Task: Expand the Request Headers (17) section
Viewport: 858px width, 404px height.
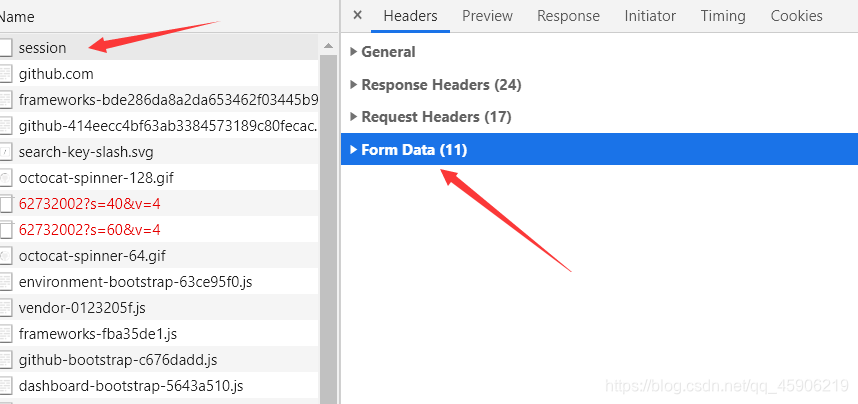Action: [431, 117]
